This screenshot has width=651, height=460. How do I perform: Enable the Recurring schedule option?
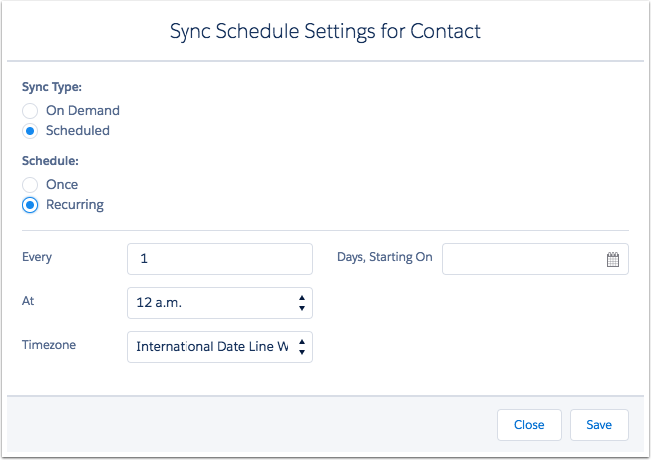click(30, 205)
